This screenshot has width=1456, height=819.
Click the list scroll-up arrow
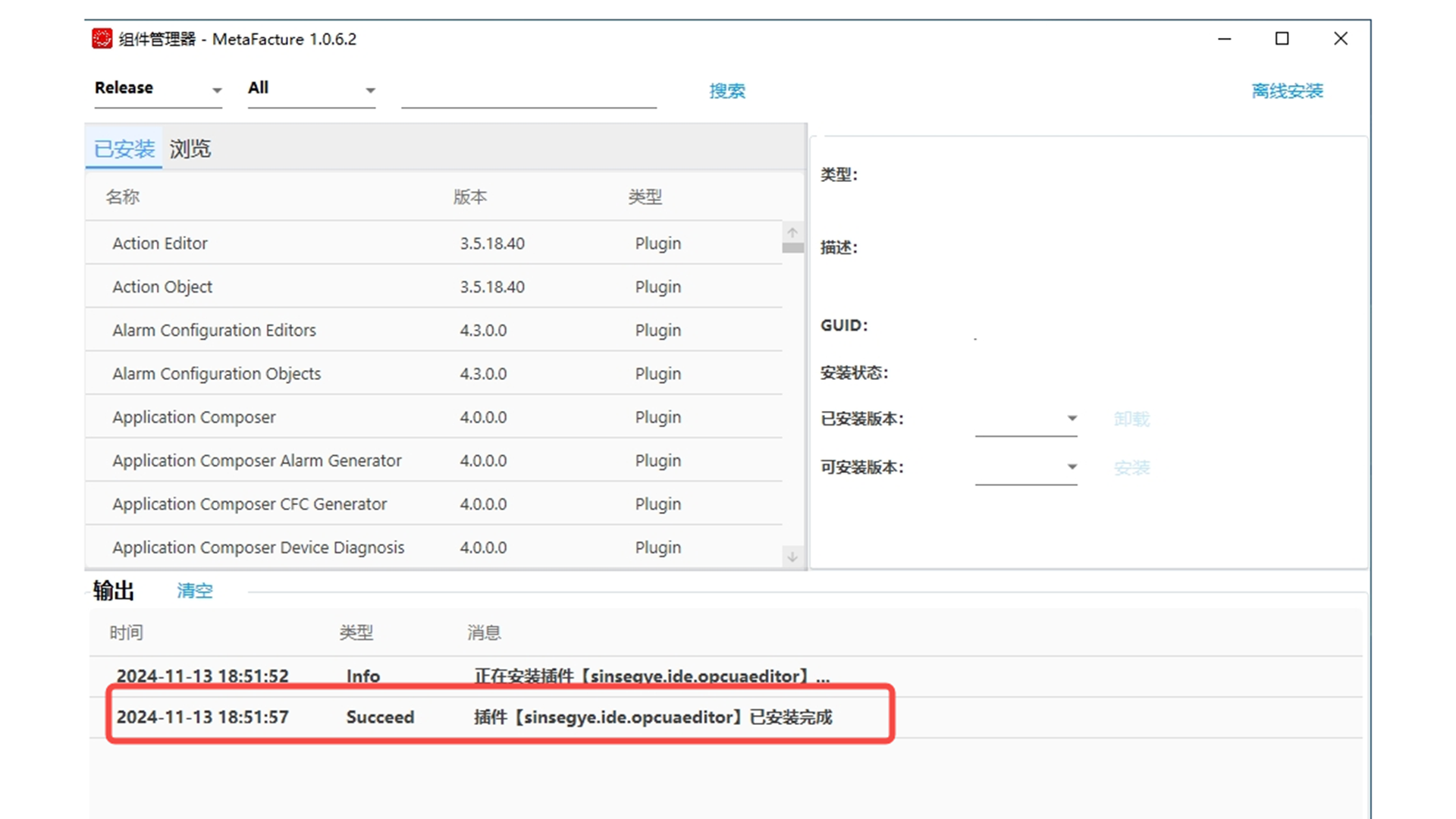(x=792, y=233)
